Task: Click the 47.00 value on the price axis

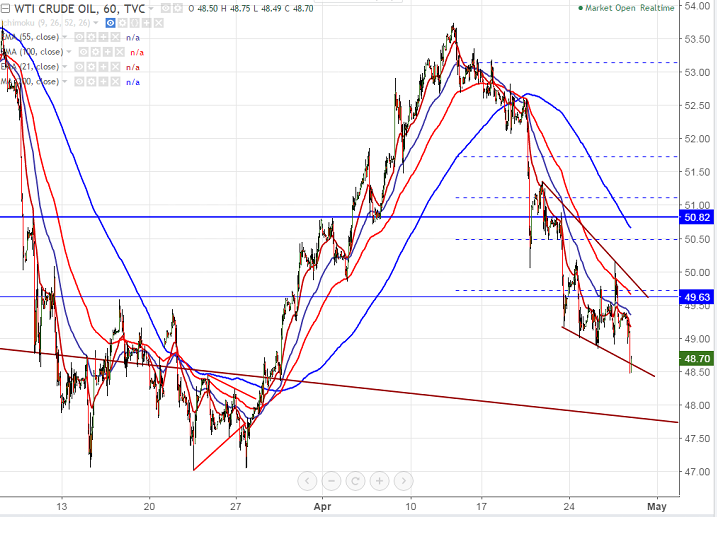Action: coord(697,472)
